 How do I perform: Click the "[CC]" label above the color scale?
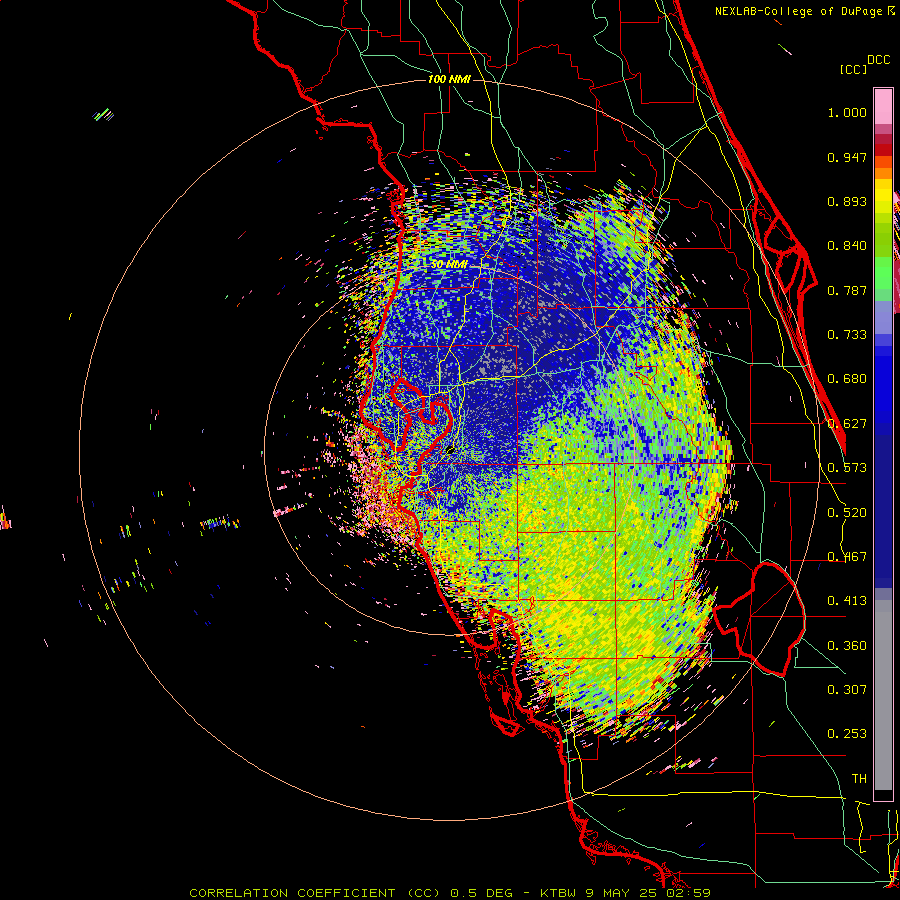854,69
